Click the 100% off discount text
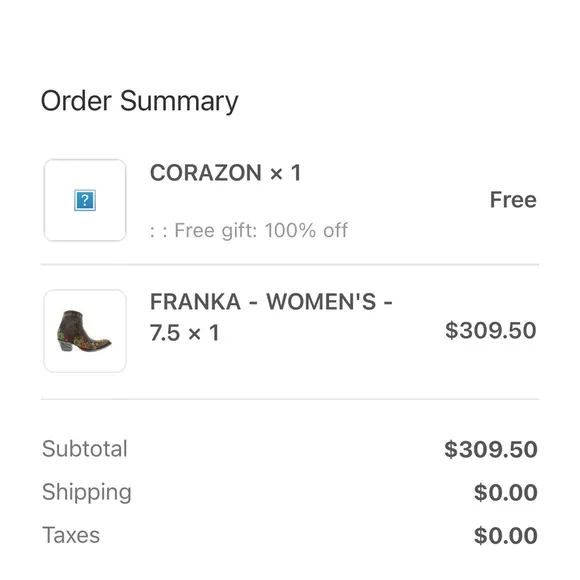 click(306, 230)
